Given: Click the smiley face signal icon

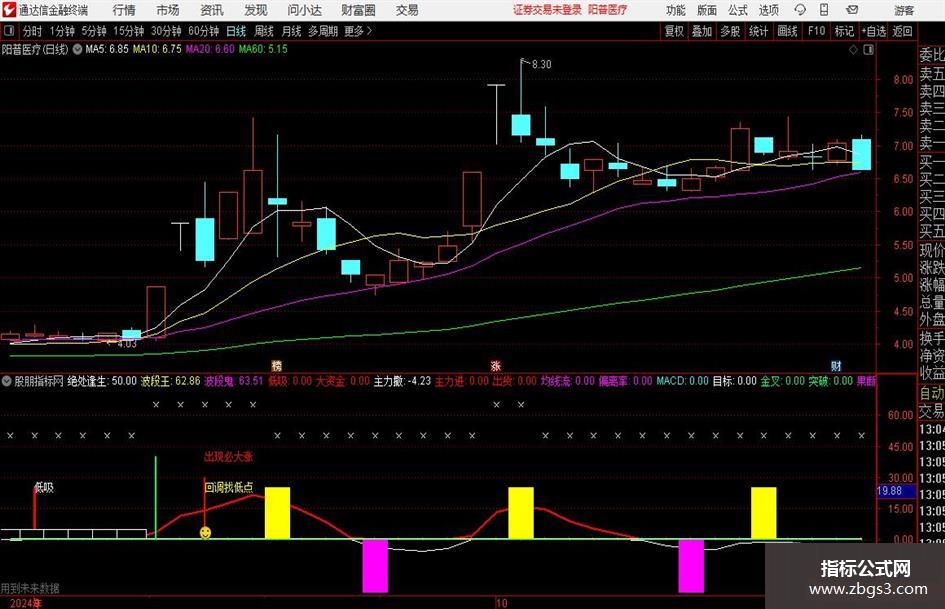Looking at the screenshot, I should (x=206, y=532).
